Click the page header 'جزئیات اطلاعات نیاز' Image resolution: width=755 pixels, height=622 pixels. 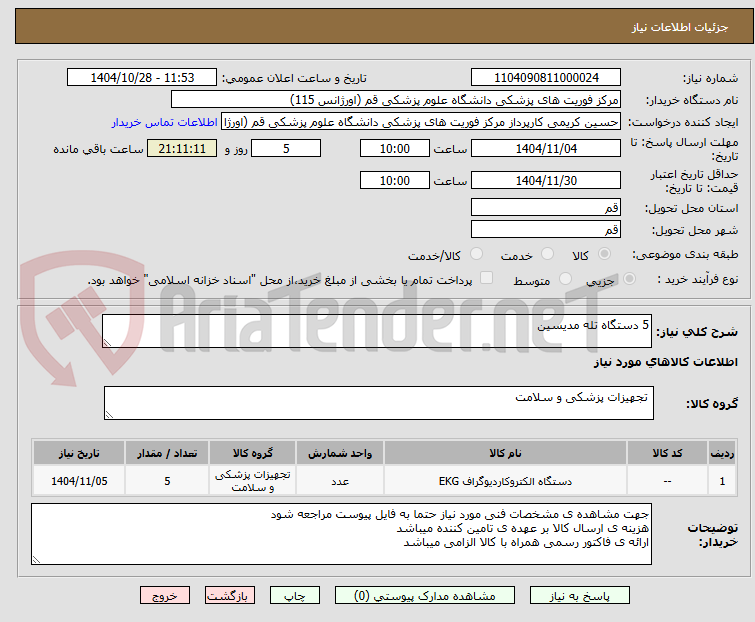coord(679,27)
